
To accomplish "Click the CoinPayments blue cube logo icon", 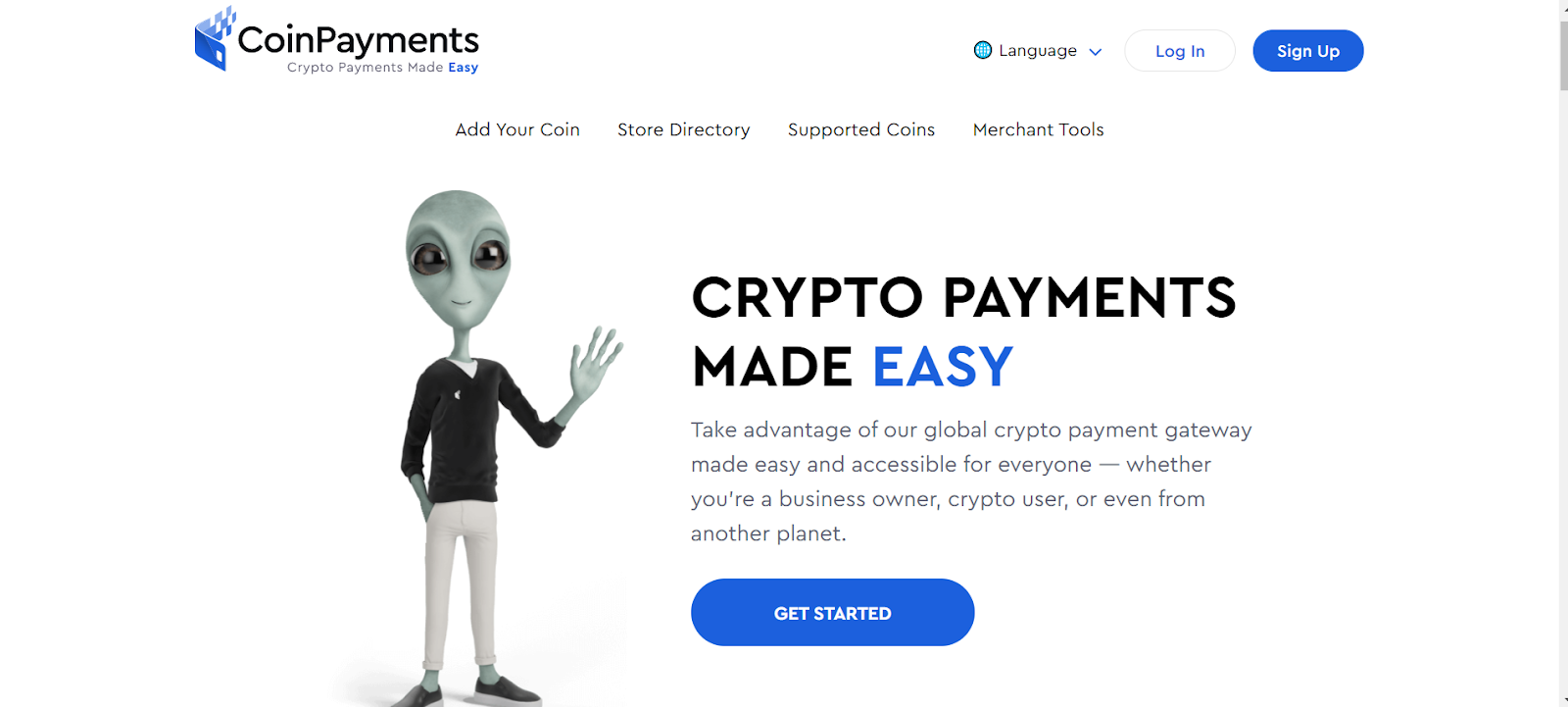I will click(x=215, y=38).
